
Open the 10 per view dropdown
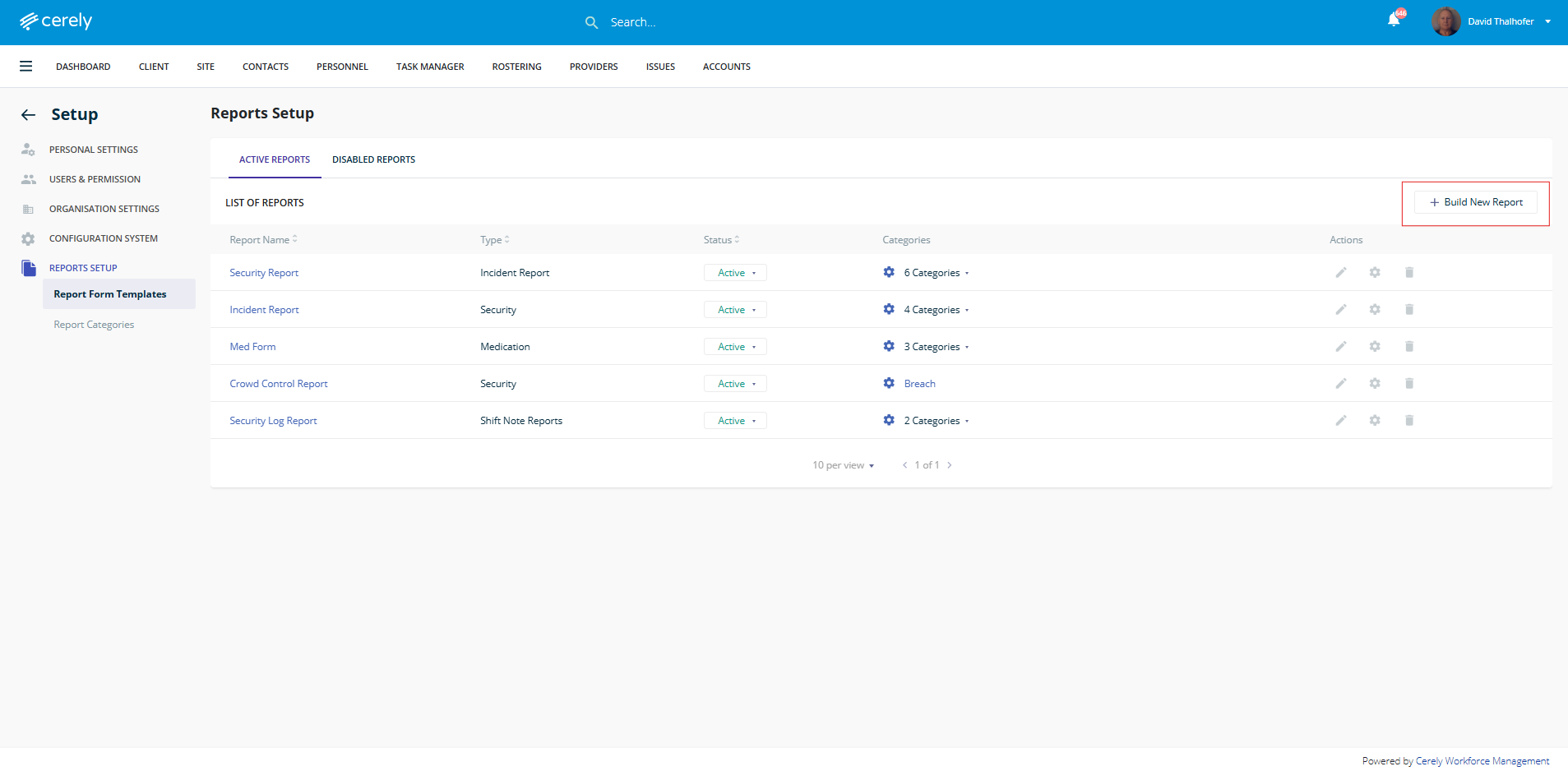843,465
